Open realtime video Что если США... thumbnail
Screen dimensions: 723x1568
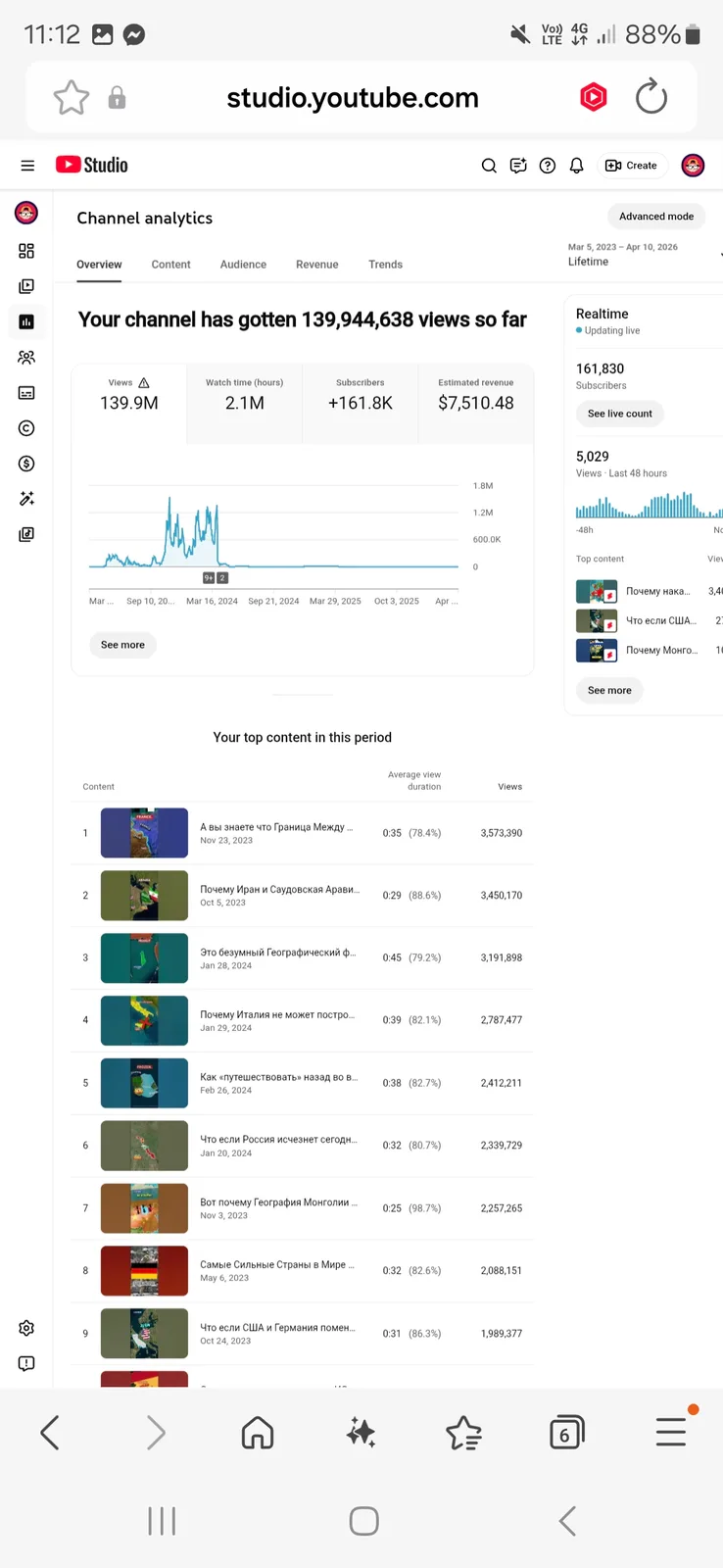point(596,620)
